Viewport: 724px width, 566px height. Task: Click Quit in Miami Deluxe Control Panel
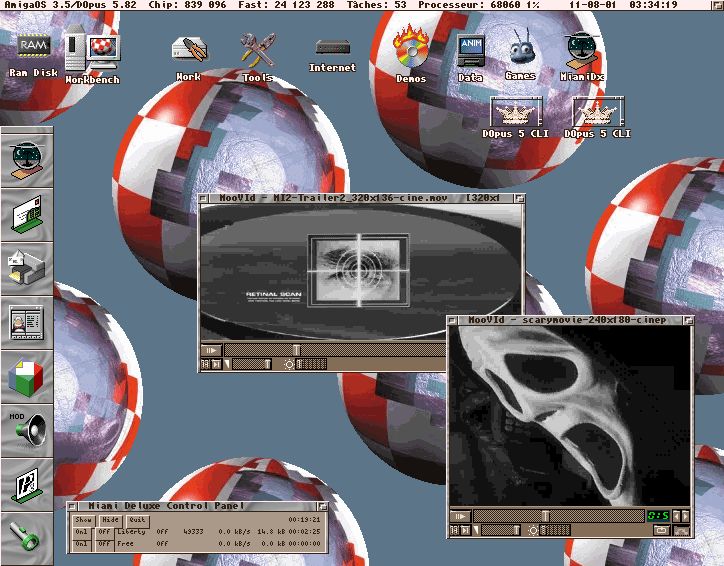(137, 520)
